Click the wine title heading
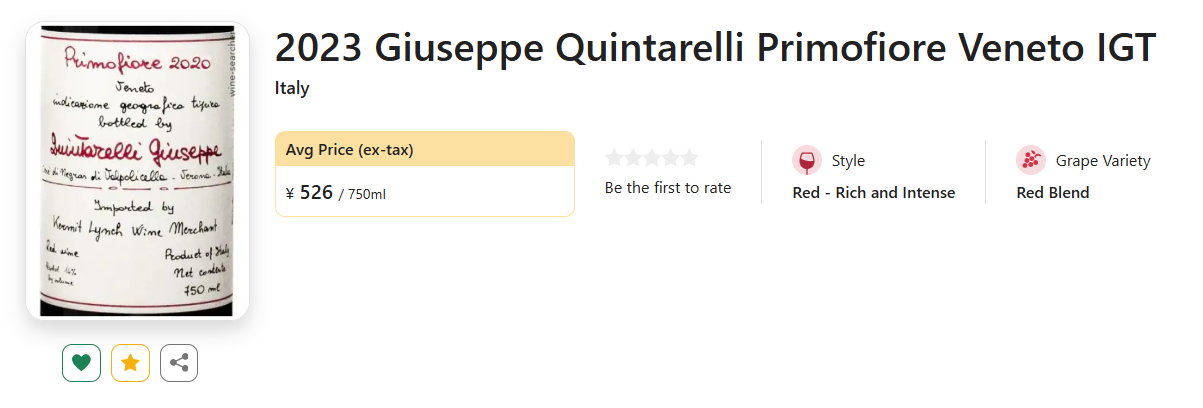Image resolution: width=1203 pixels, height=408 pixels. click(x=714, y=48)
